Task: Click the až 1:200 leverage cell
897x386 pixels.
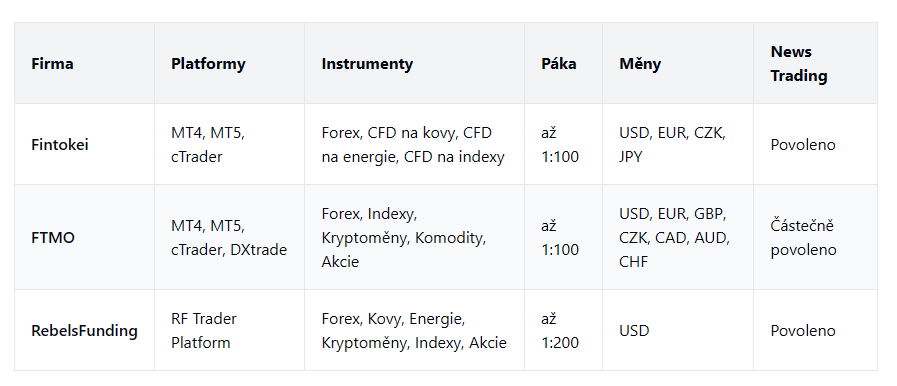Action: point(563,331)
